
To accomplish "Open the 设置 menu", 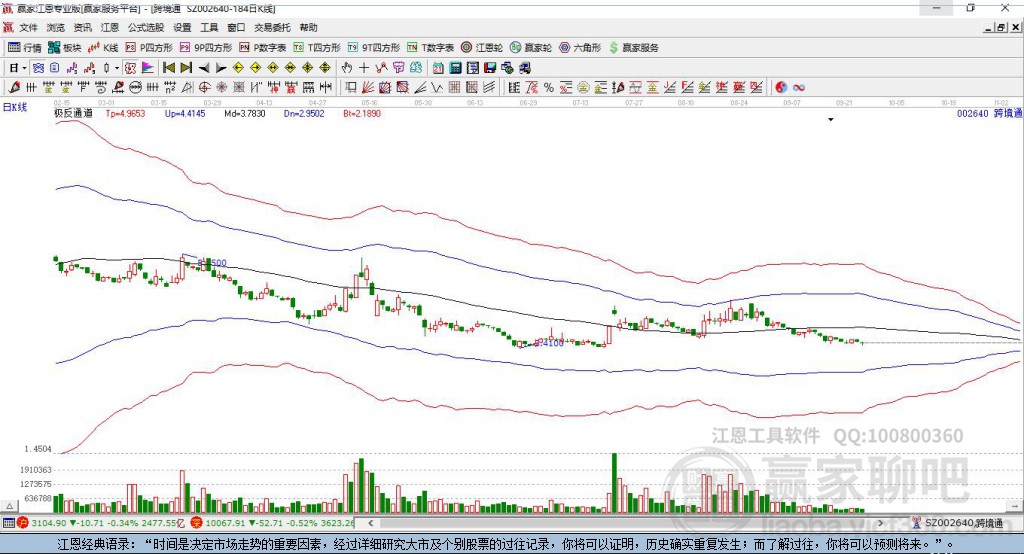I will (182, 27).
